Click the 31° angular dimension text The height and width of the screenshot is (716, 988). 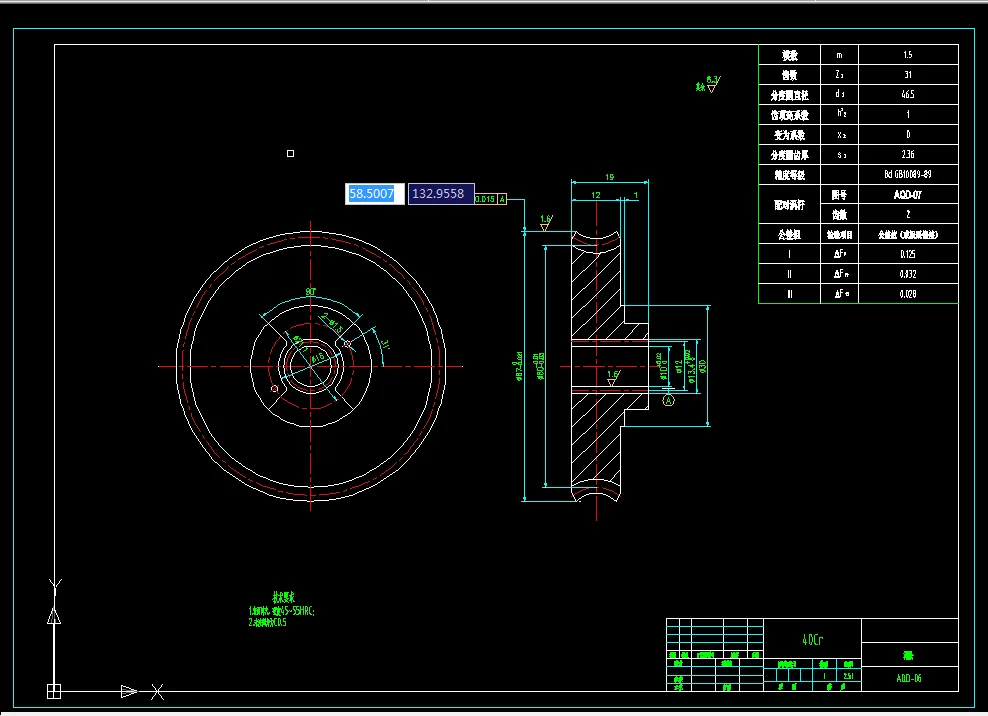pos(385,345)
